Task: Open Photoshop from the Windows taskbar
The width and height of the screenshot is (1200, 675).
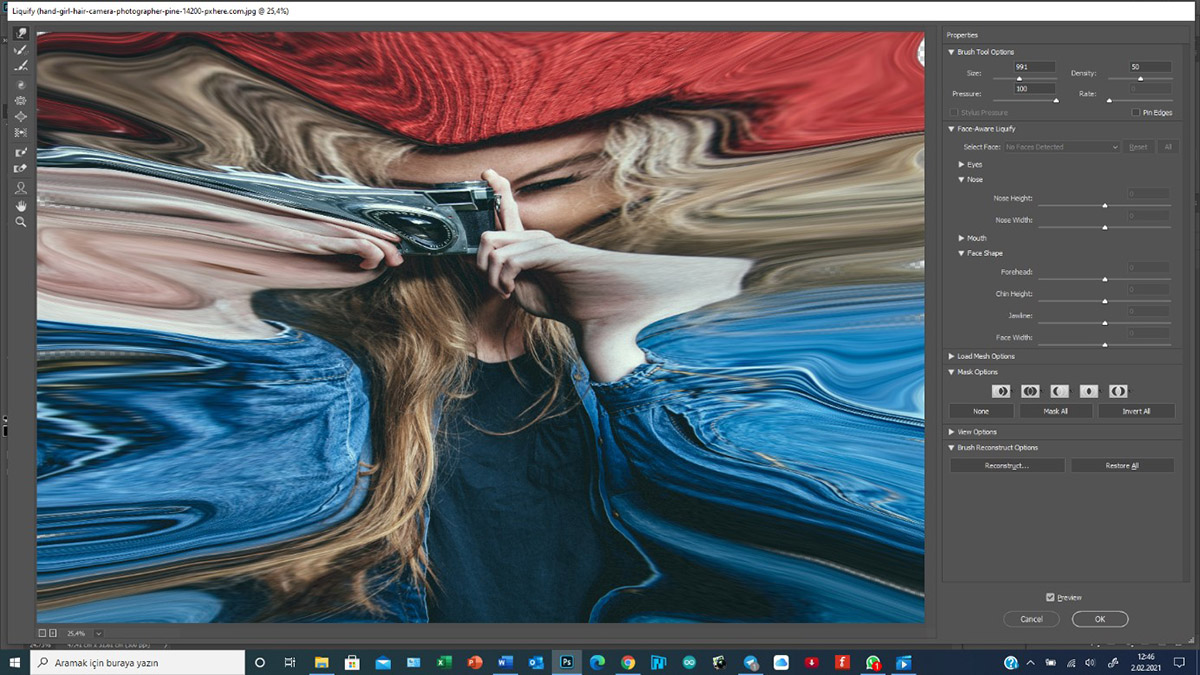Action: (x=566, y=662)
